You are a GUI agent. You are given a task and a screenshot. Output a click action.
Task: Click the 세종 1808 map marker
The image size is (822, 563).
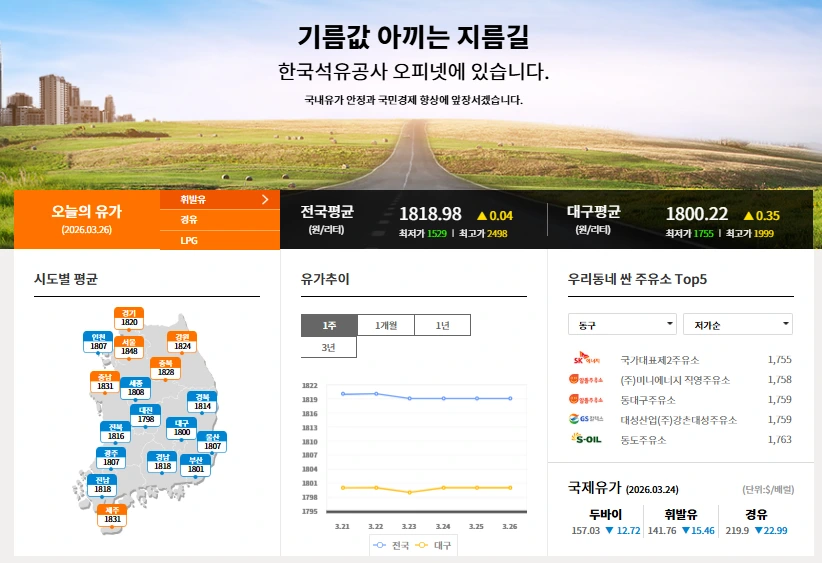tap(136, 388)
